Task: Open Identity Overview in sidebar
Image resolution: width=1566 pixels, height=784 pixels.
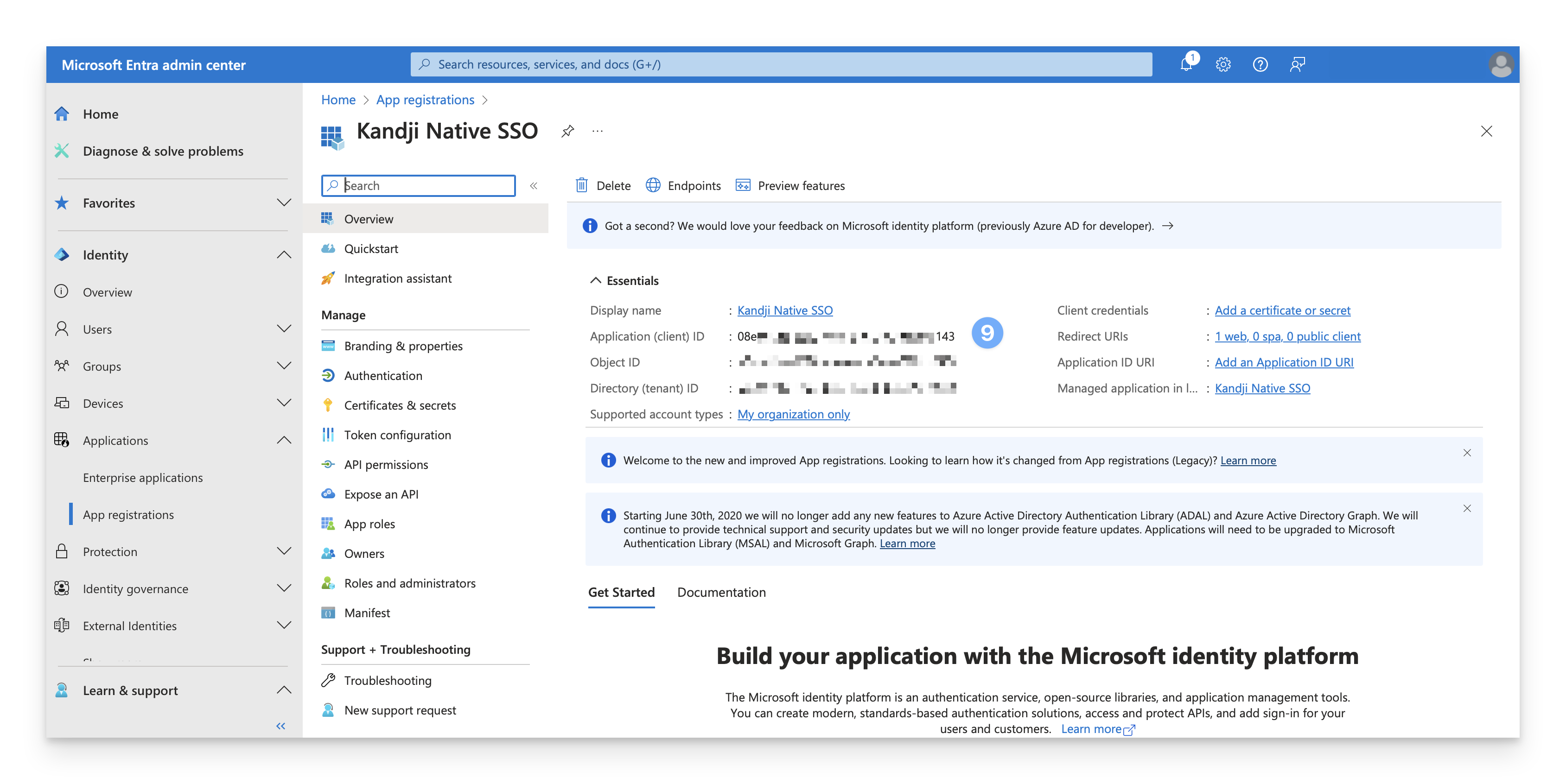Action: (107, 292)
